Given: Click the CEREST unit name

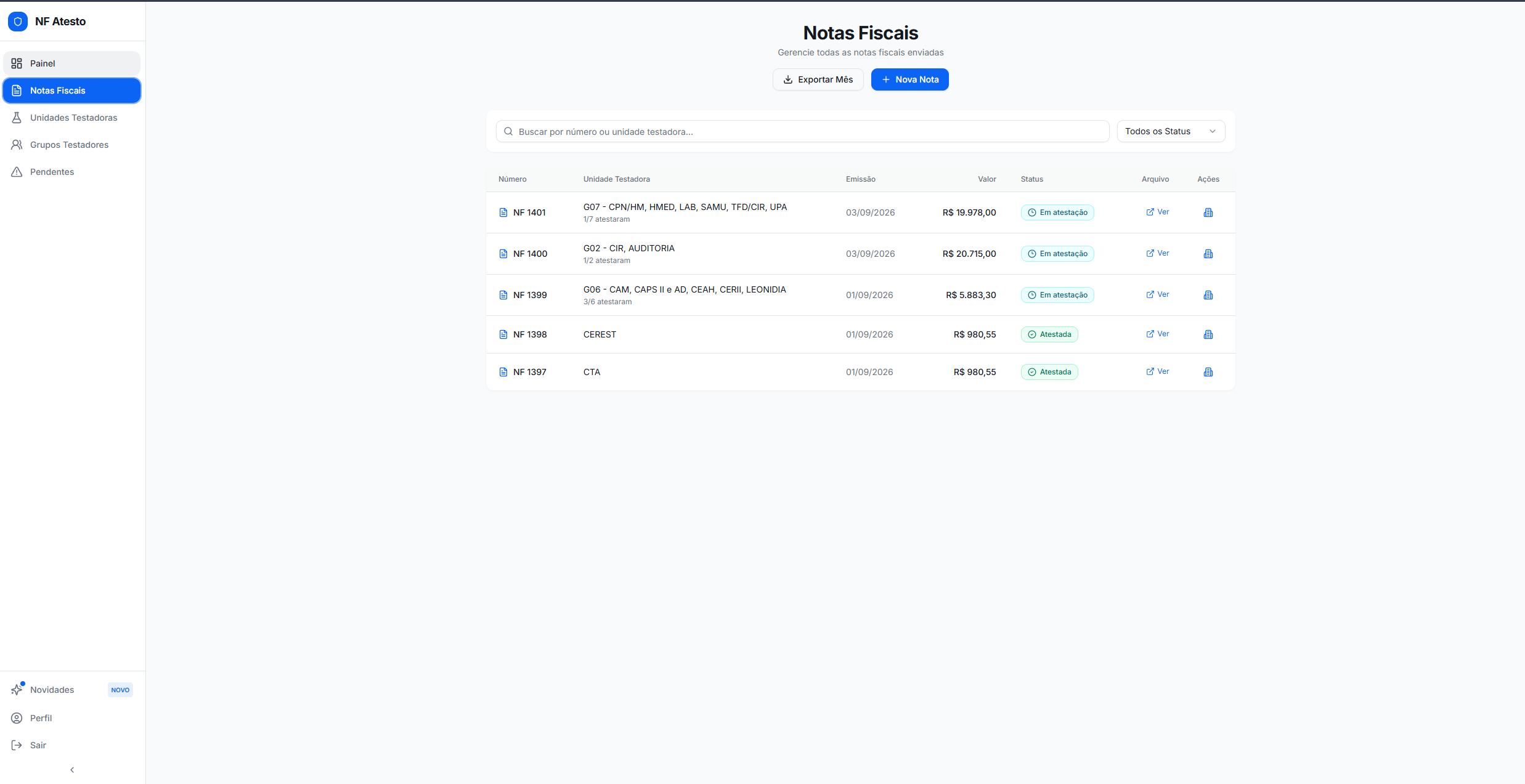Looking at the screenshot, I should pyautogui.click(x=600, y=334).
